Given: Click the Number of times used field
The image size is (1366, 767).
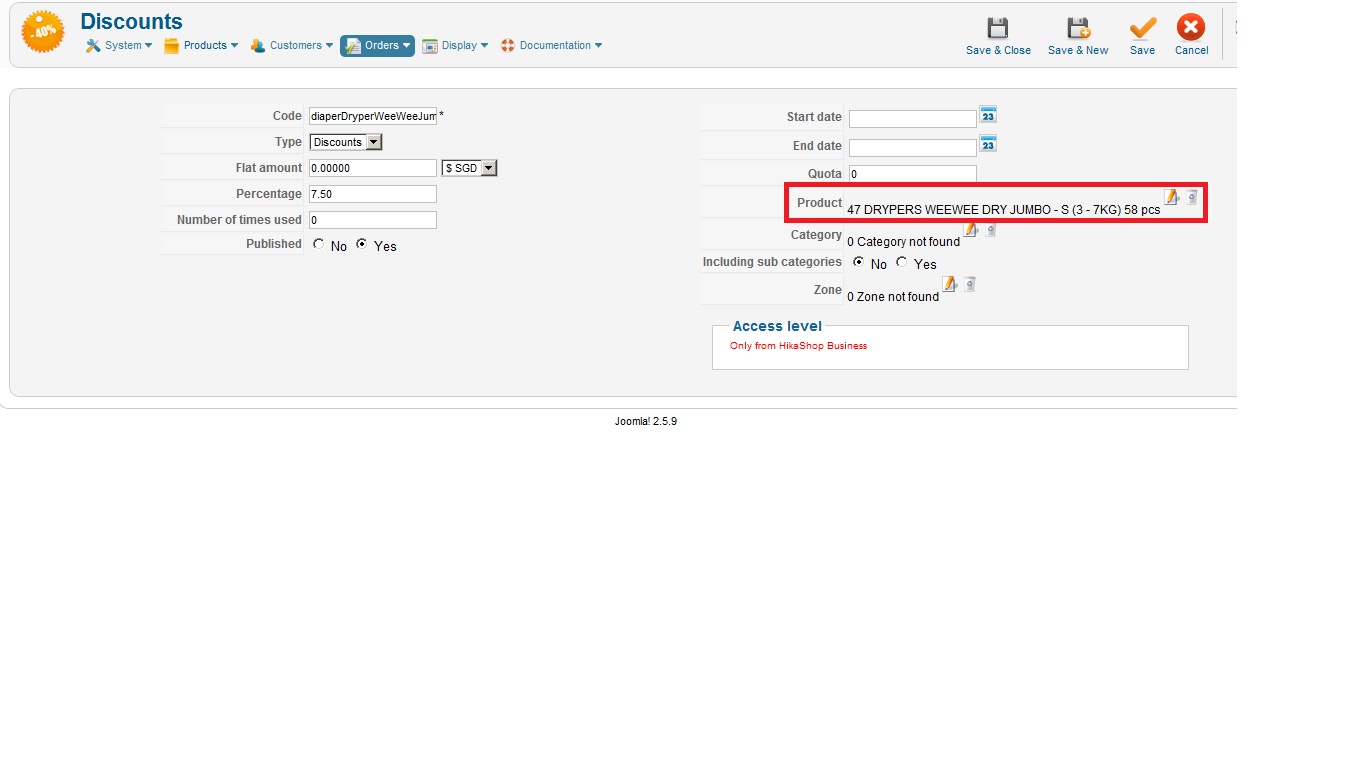Looking at the screenshot, I should click(x=373, y=220).
